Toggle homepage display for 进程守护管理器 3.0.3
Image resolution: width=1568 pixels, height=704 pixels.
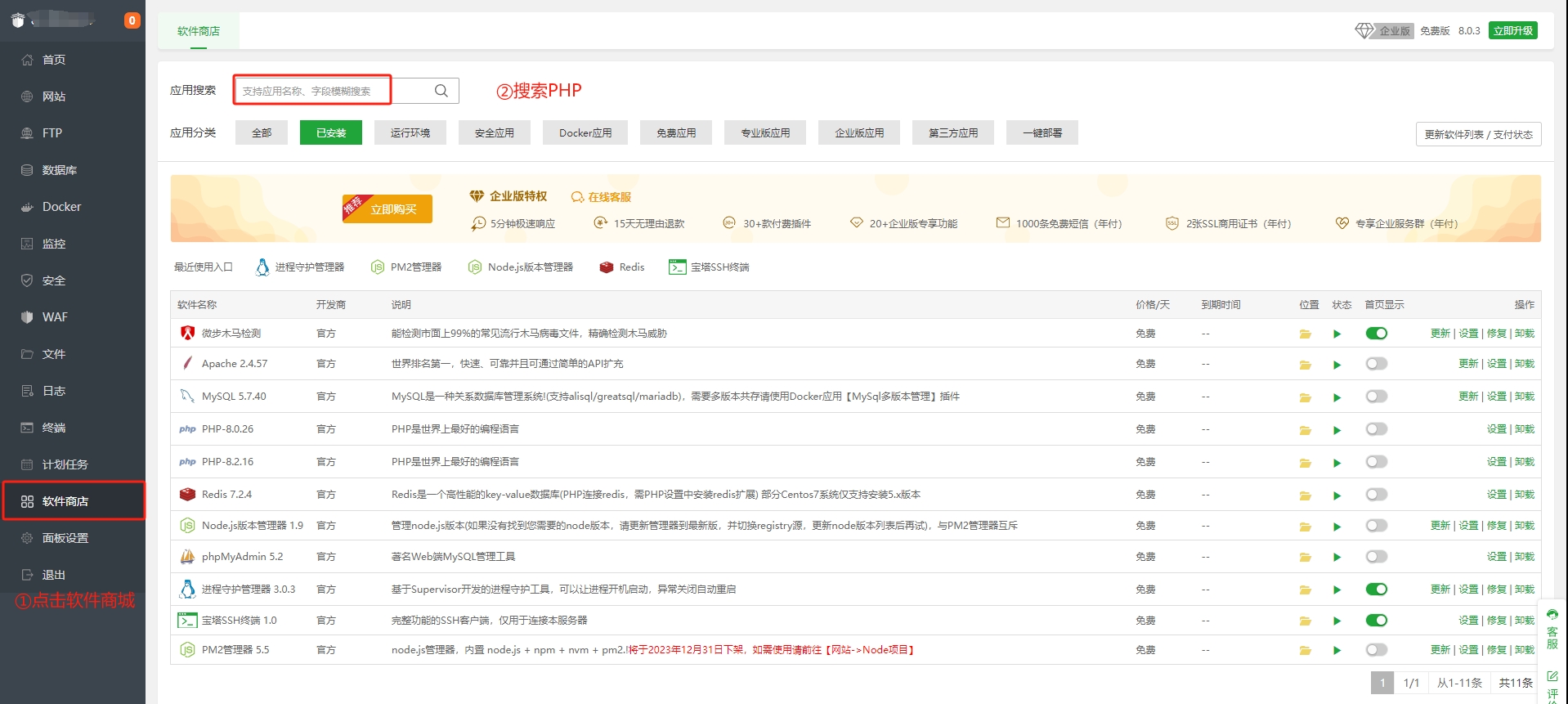click(1377, 589)
